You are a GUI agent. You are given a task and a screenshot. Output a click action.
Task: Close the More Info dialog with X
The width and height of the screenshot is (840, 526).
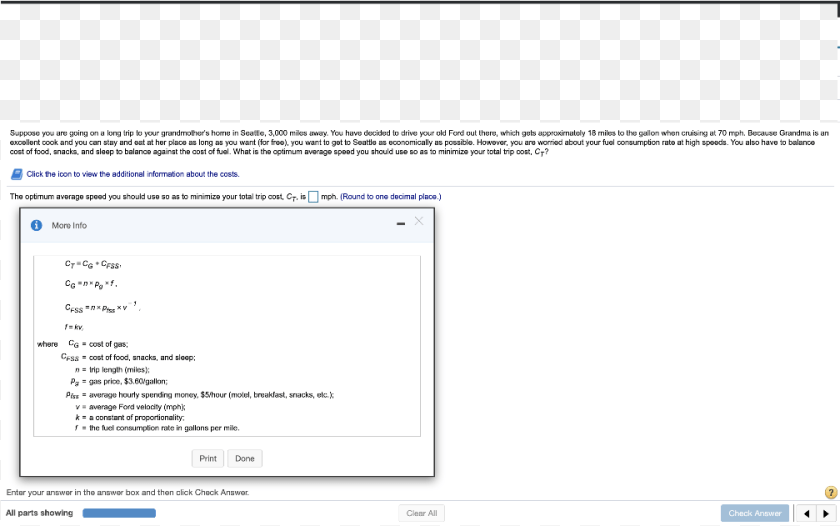(419, 221)
